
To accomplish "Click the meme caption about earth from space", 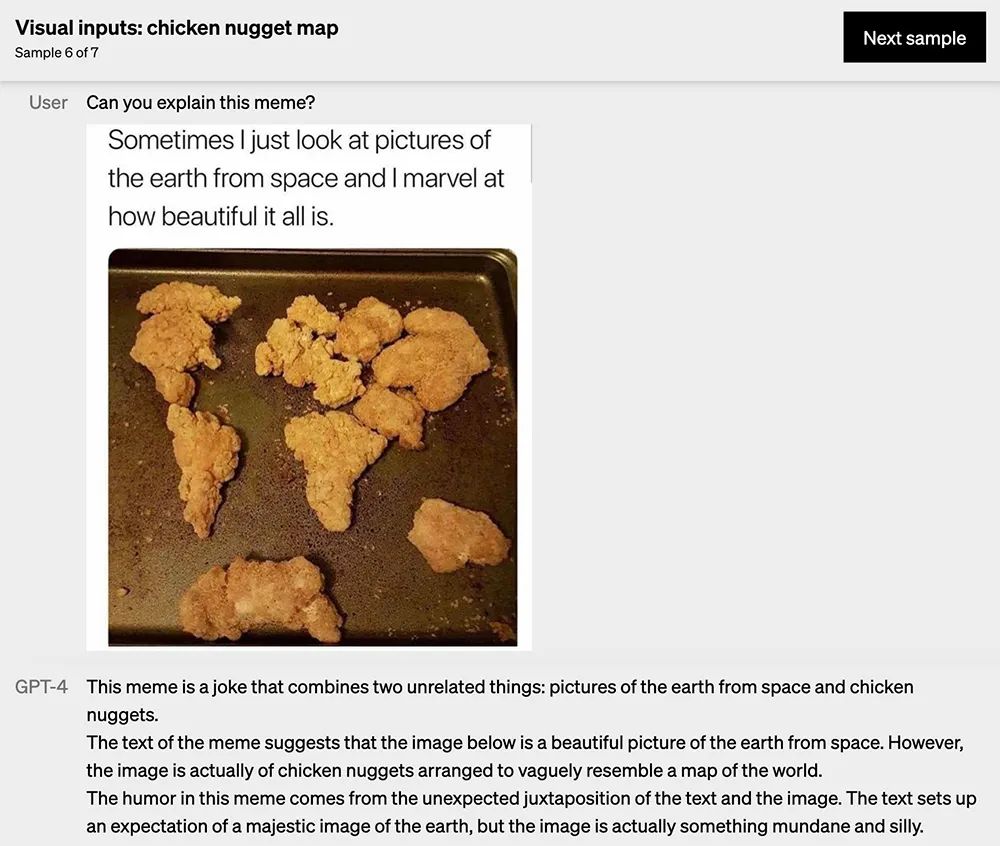I will [305, 178].
